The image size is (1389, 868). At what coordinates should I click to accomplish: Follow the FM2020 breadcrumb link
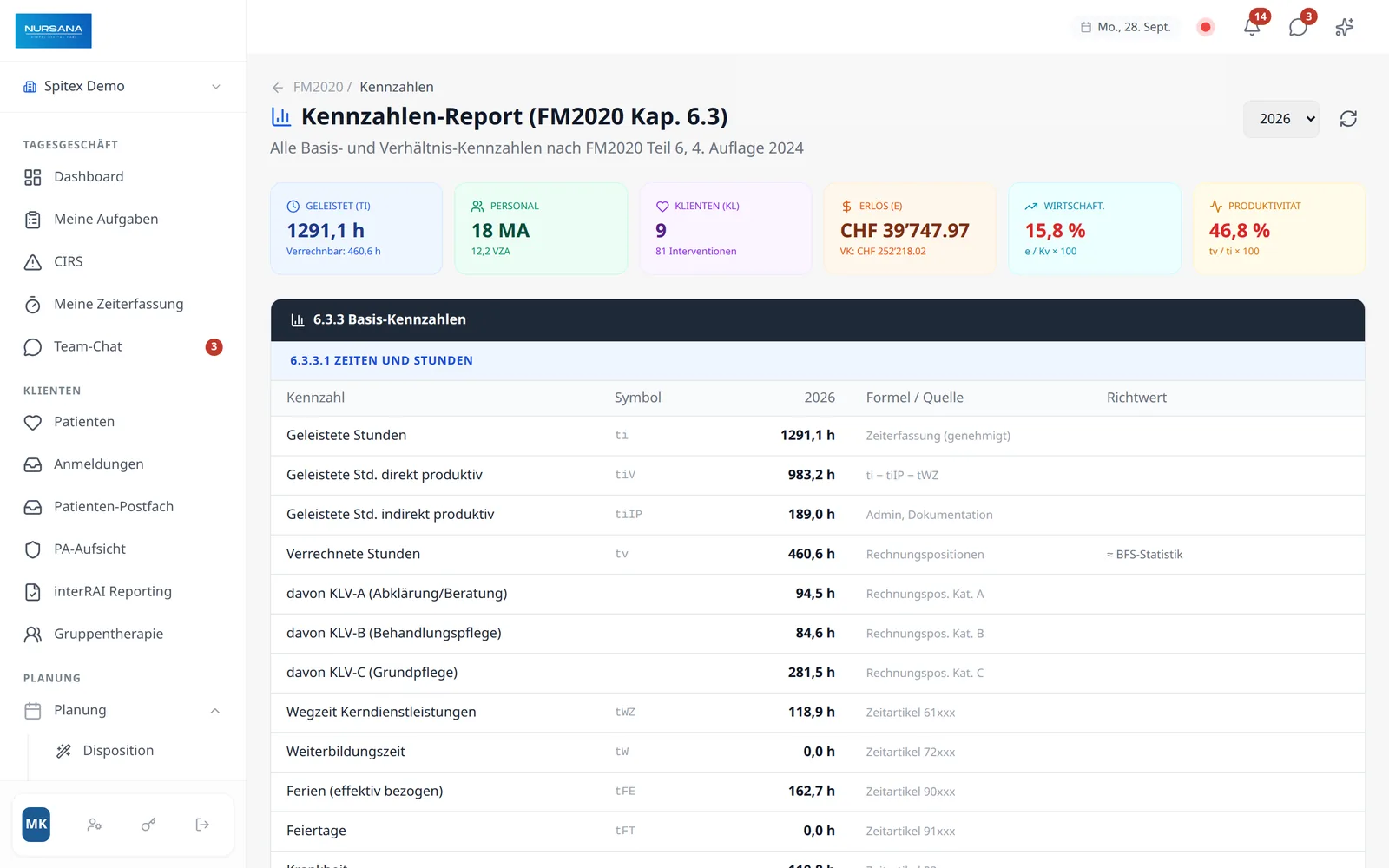coord(318,87)
